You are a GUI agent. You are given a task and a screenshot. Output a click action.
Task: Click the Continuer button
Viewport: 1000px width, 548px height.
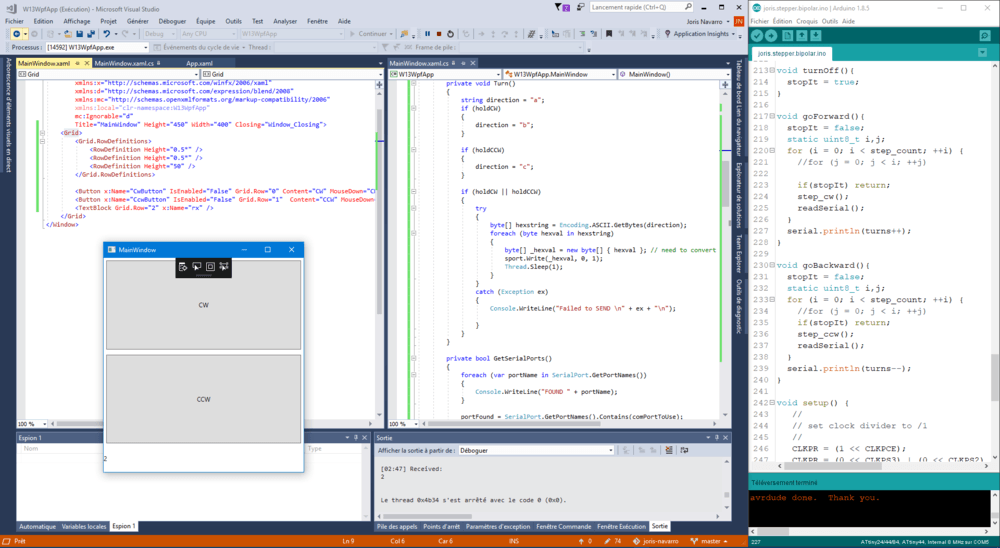click(x=372, y=34)
